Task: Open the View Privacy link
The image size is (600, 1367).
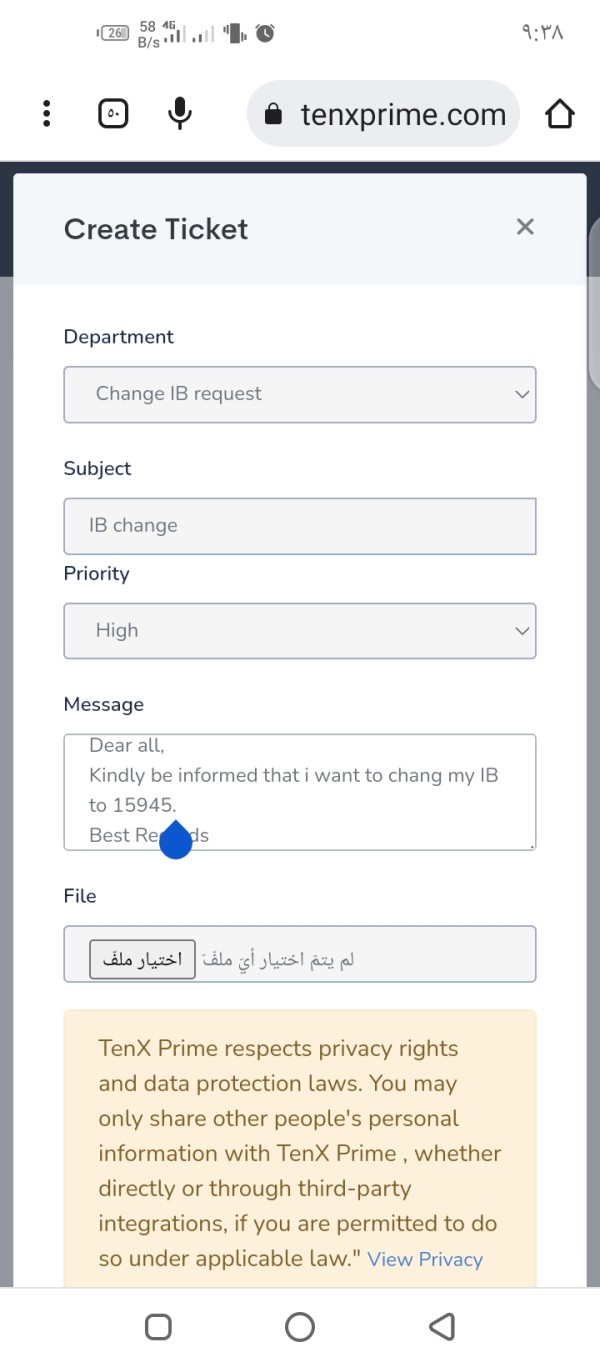Action: tap(425, 1260)
